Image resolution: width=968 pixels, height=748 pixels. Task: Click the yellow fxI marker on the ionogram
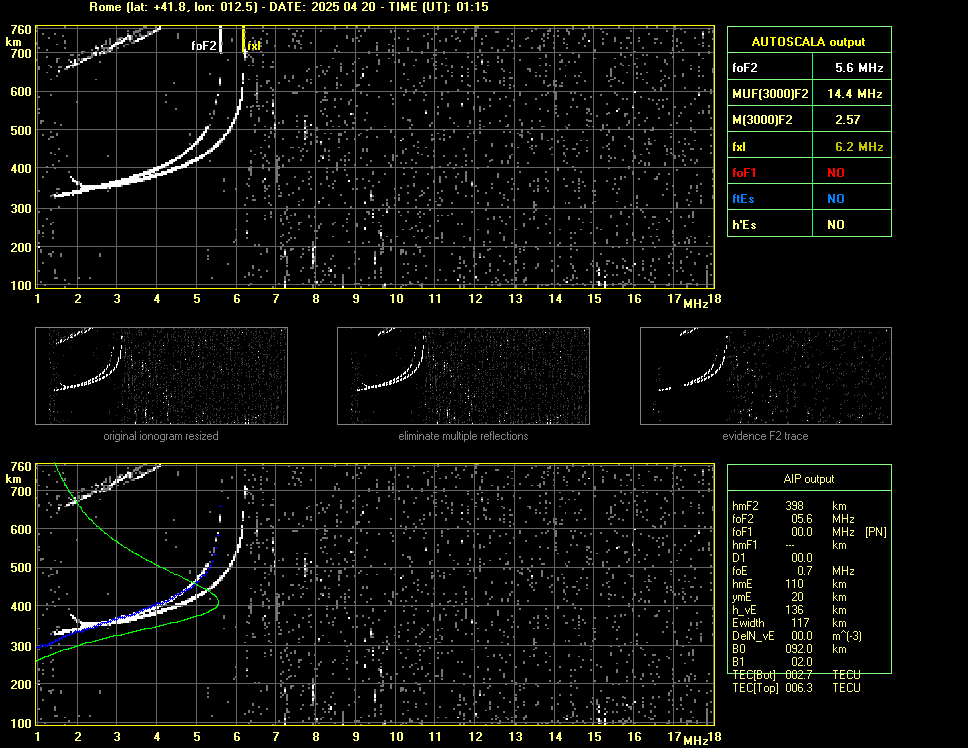(x=253, y=46)
